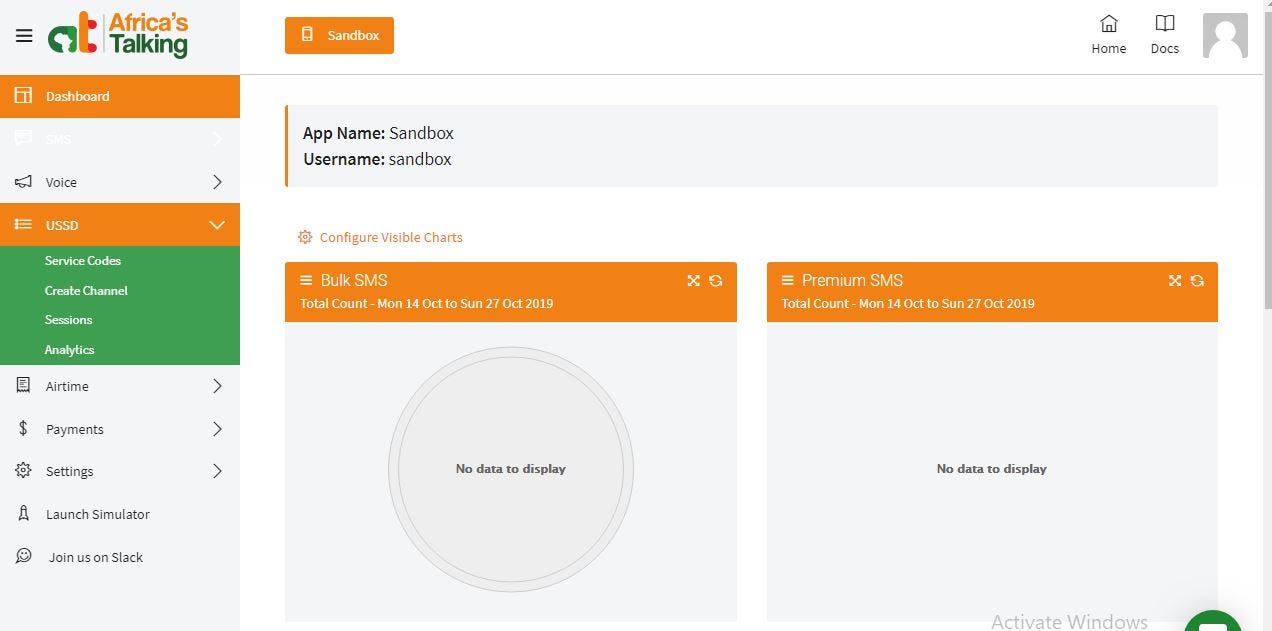Join us on Slack link
The image size is (1272, 631).
[x=96, y=557]
